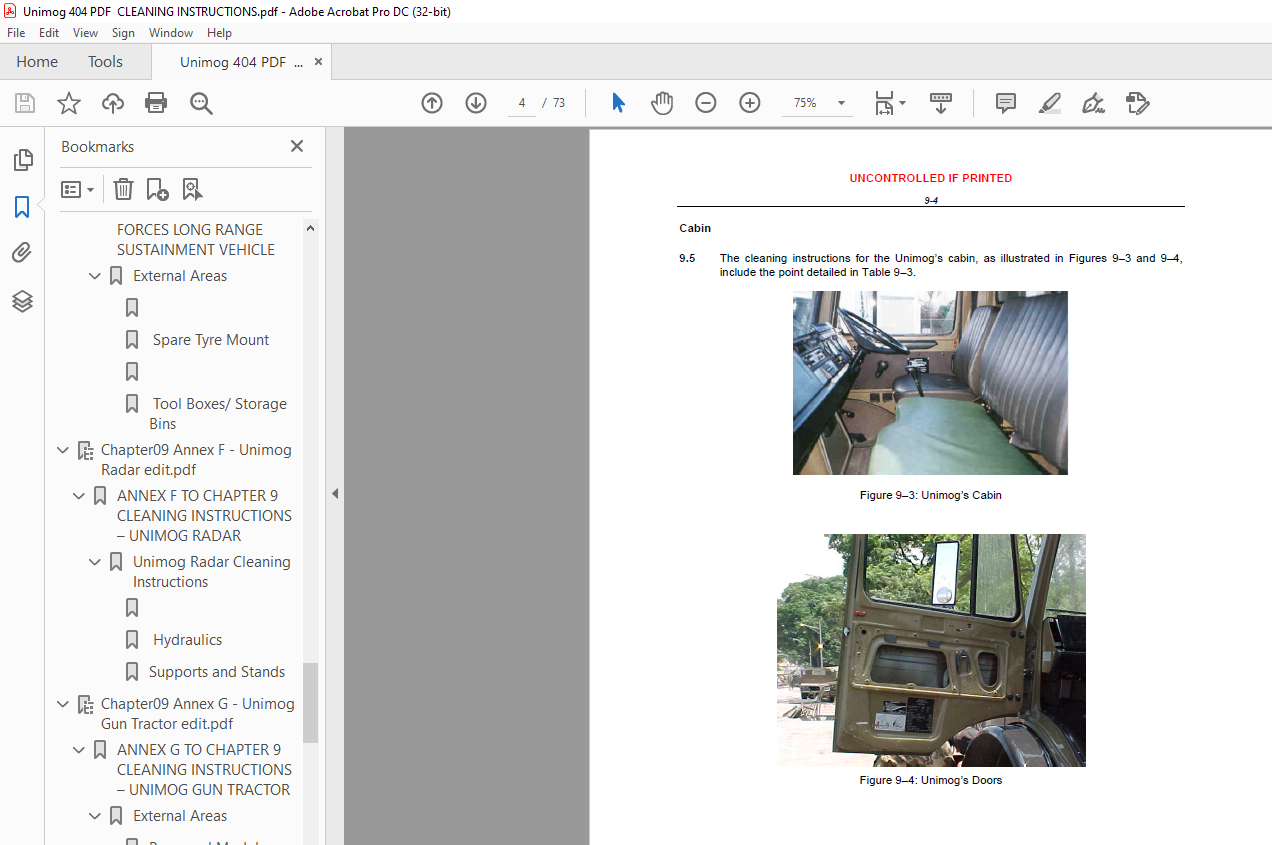This screenshot has width=1272, height=845.
Task: Add bookmark star icon in toolbar
Action: click(69, 103)
